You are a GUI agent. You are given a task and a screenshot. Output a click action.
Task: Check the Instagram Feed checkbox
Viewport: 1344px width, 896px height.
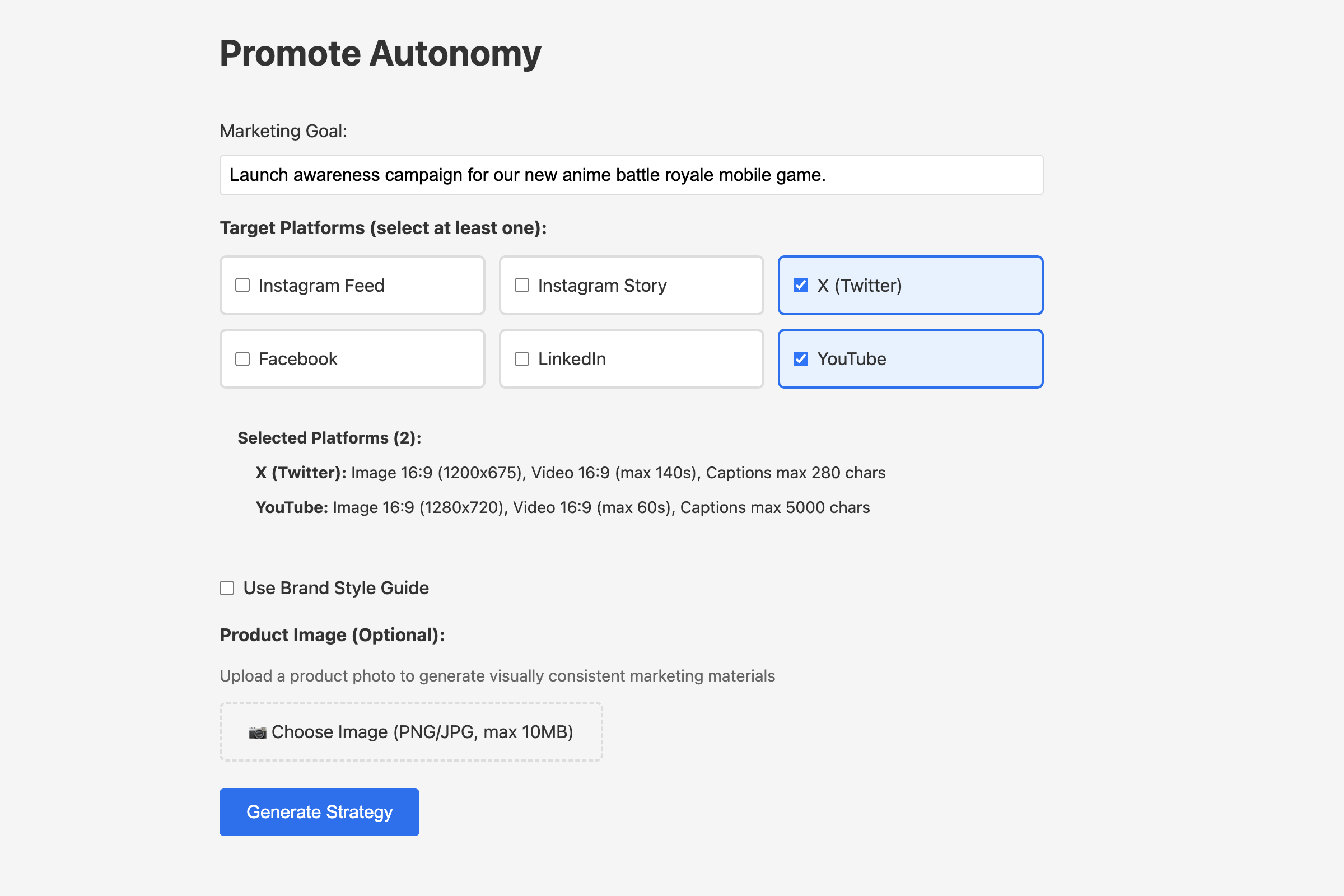click(x=242, y=285)
